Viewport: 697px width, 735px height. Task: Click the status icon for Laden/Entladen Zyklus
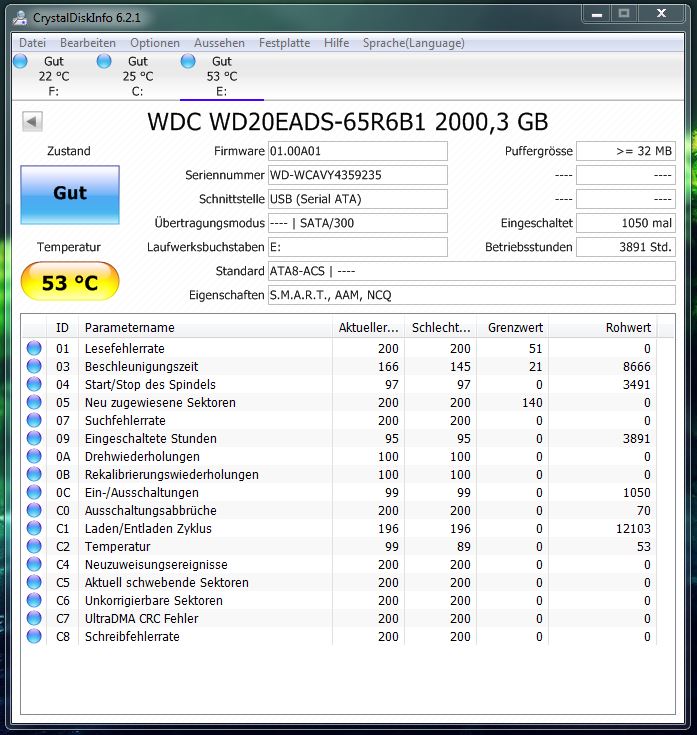coord(34,528)
